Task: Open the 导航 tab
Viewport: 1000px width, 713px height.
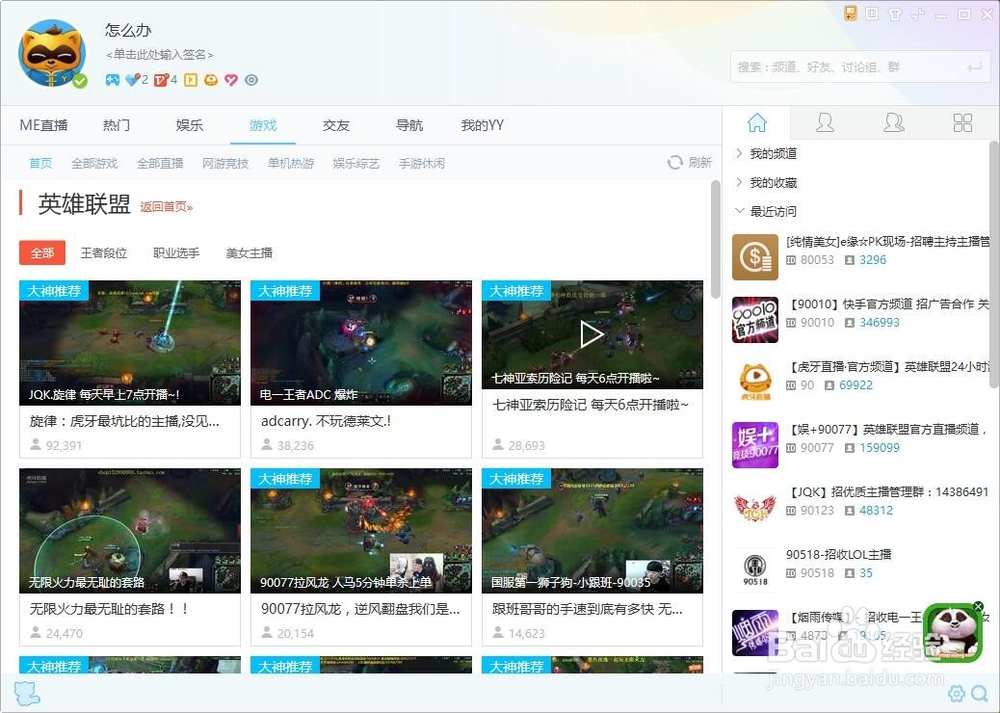Action: [409, 125]
